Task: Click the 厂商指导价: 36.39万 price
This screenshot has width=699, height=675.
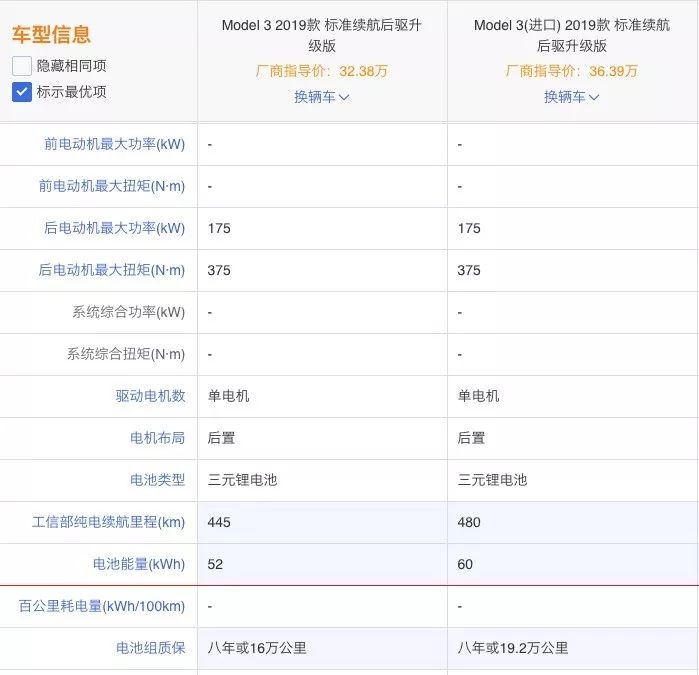Action: pos(572,71)
